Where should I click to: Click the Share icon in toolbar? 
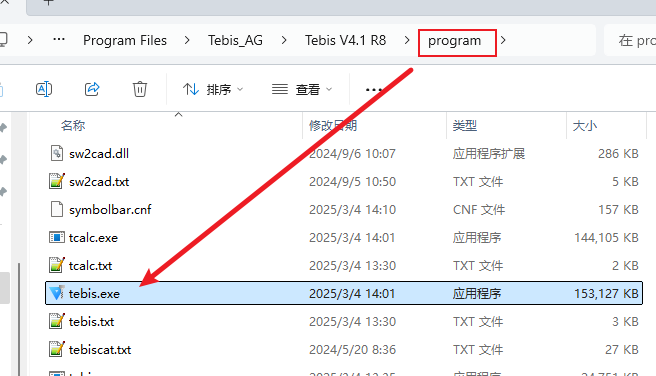tap(92, 89)
